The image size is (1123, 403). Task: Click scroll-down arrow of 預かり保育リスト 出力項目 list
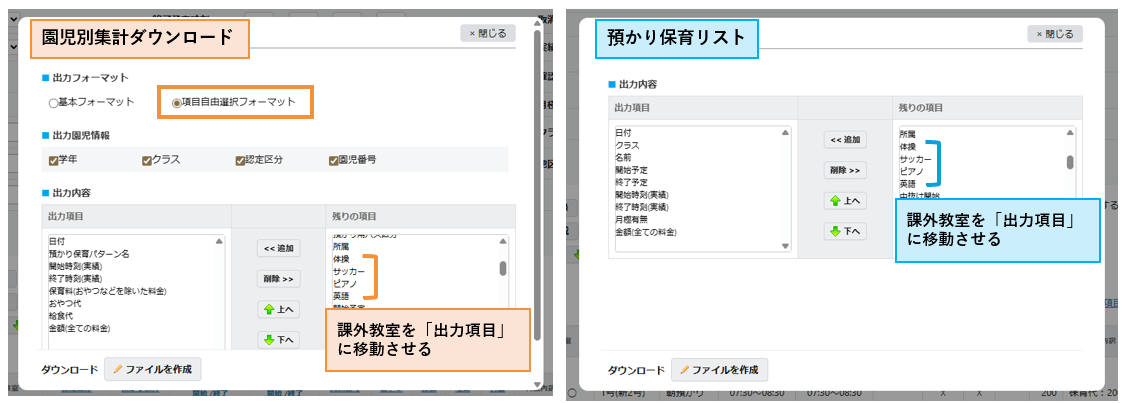[x=786, y=246]
